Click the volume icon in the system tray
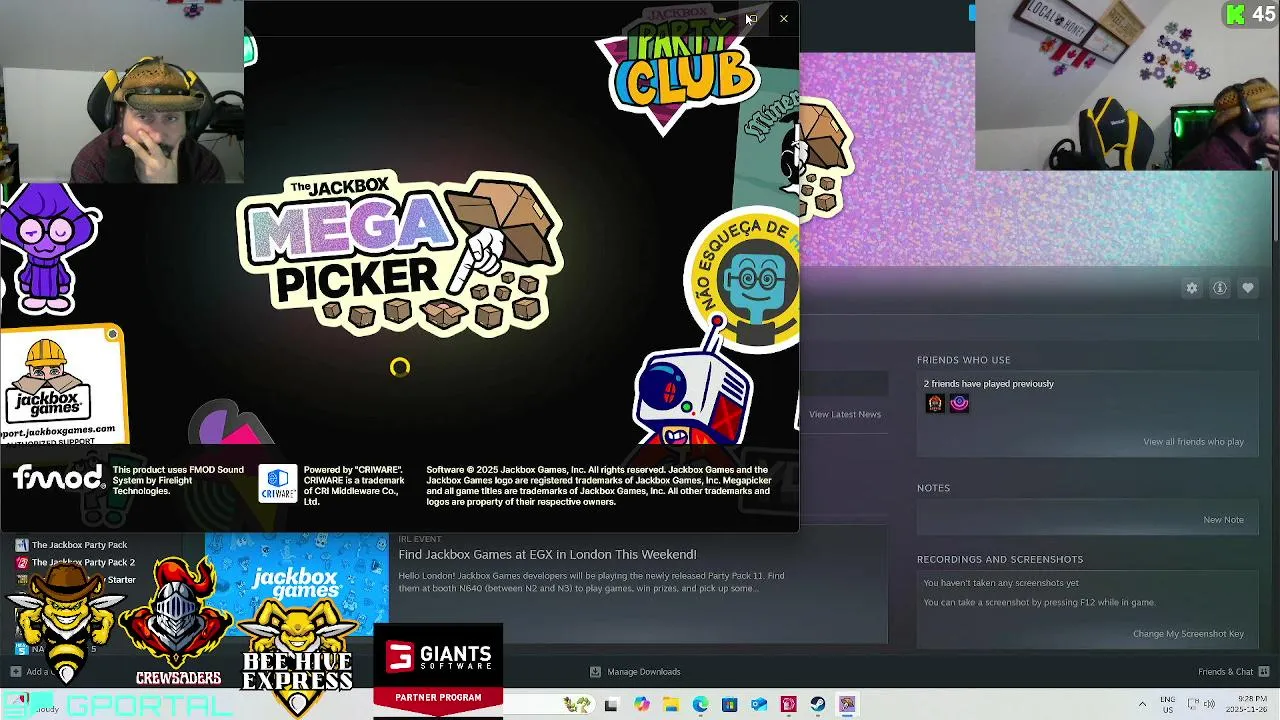 tap(1209, 704)
